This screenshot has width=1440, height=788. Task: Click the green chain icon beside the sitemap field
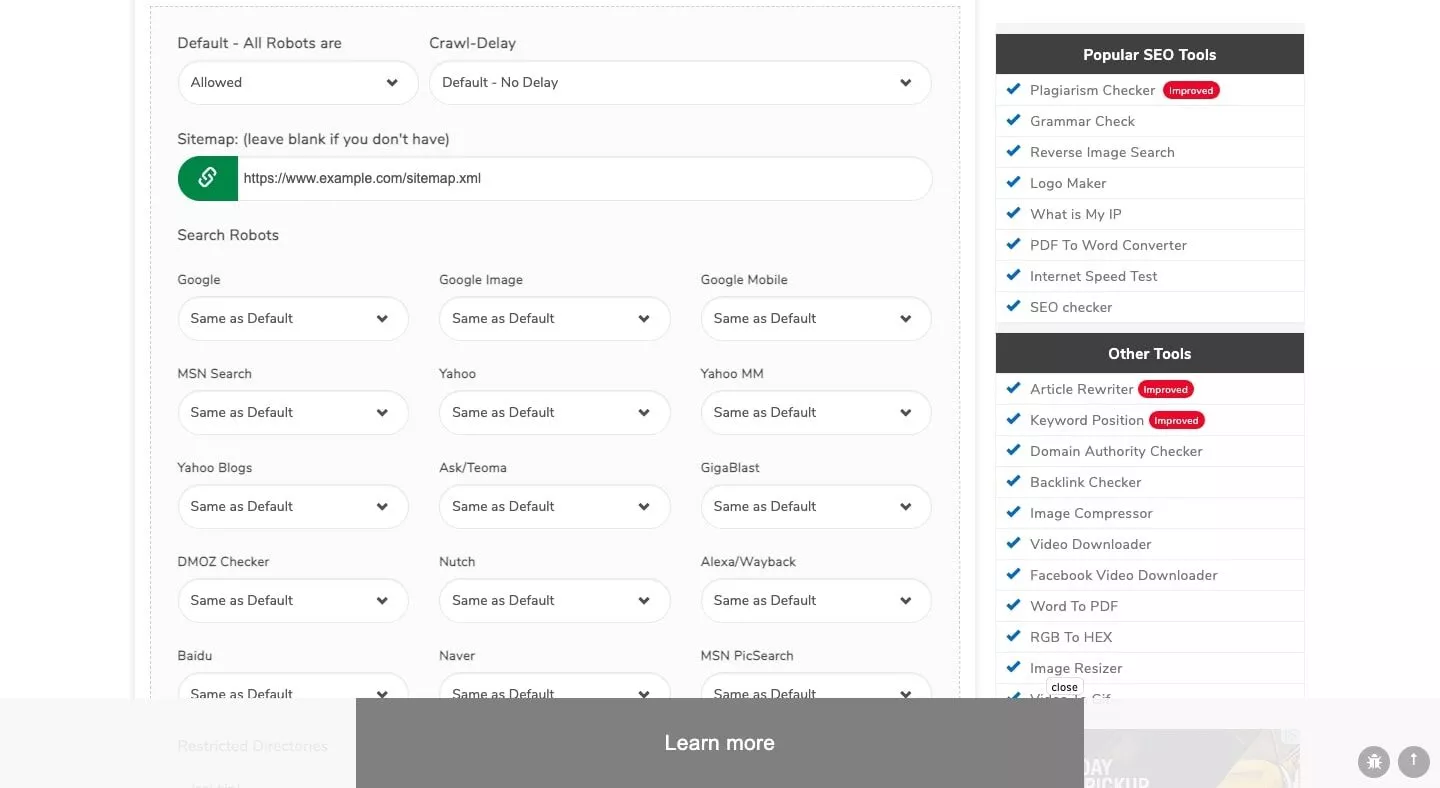(x=207, y=178)
